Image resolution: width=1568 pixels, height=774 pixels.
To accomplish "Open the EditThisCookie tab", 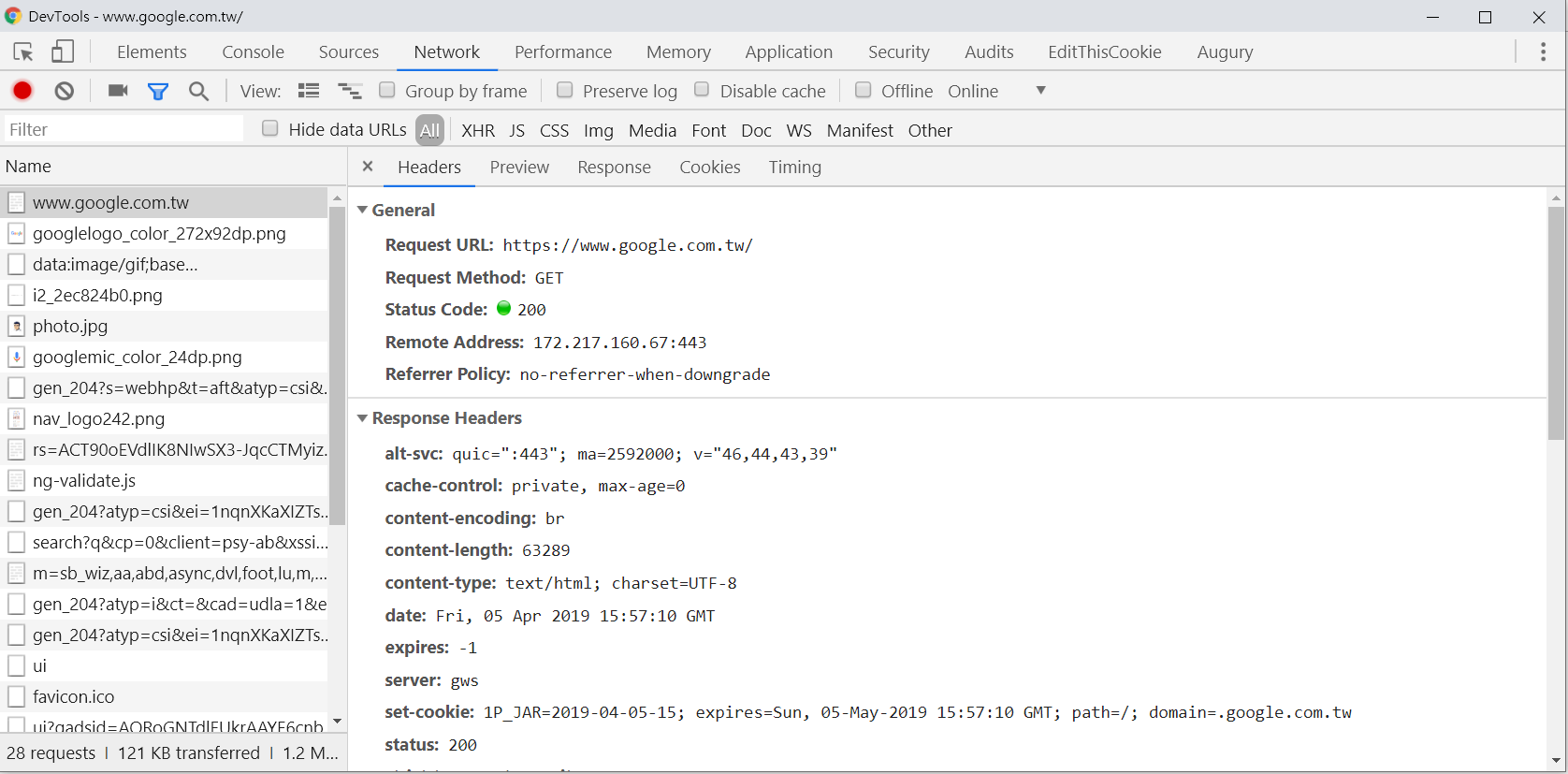I will pos(1104,51).
